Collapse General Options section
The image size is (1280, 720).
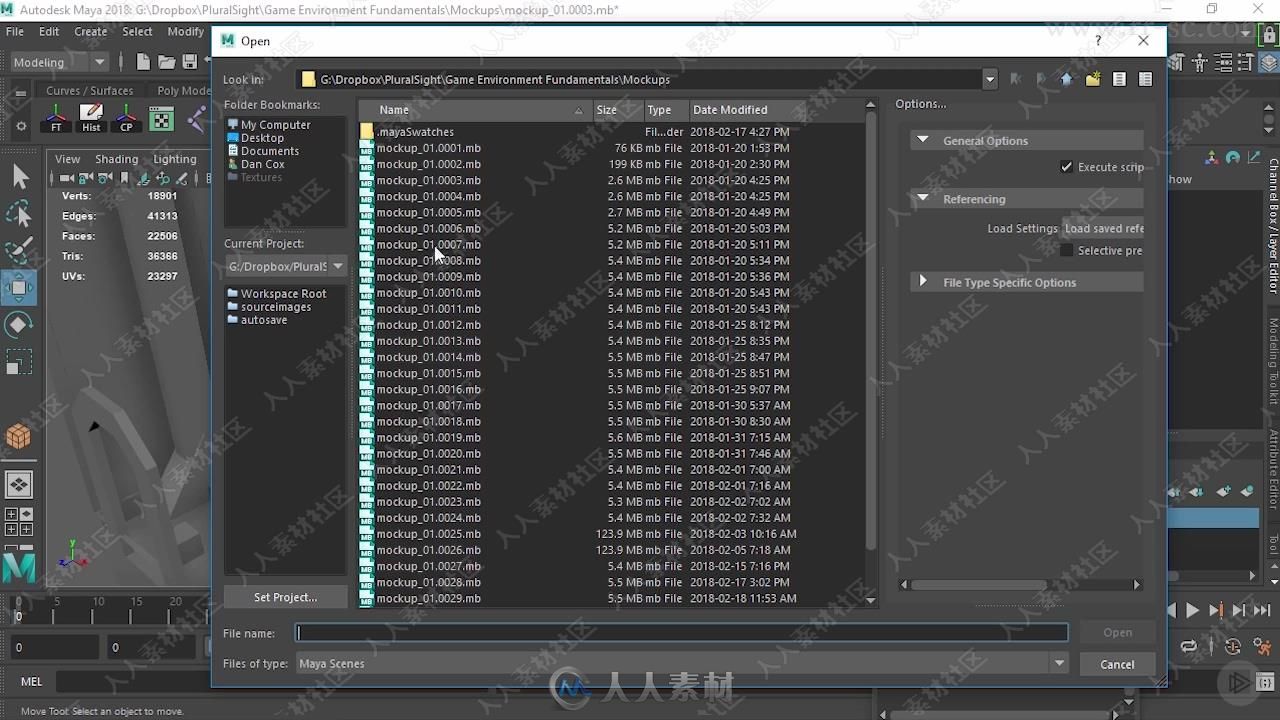(x=923, y=140)
